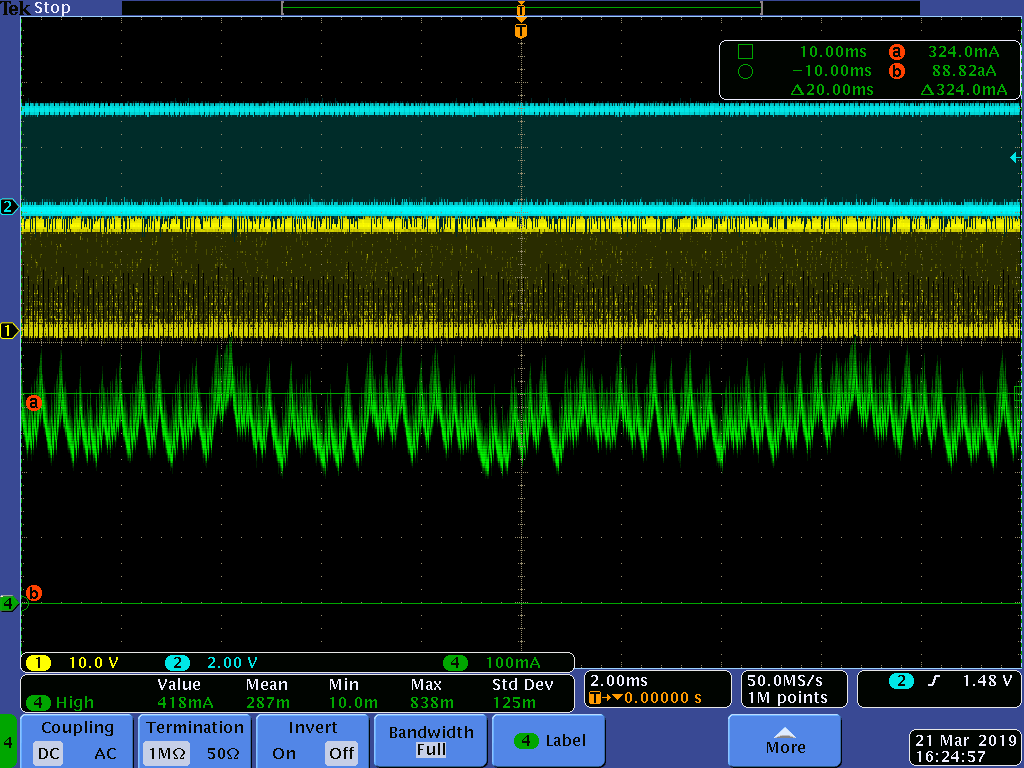Screen dimensions: 1024x768
Task: Click the orange trigger position T marker
Action: point(520,31)
